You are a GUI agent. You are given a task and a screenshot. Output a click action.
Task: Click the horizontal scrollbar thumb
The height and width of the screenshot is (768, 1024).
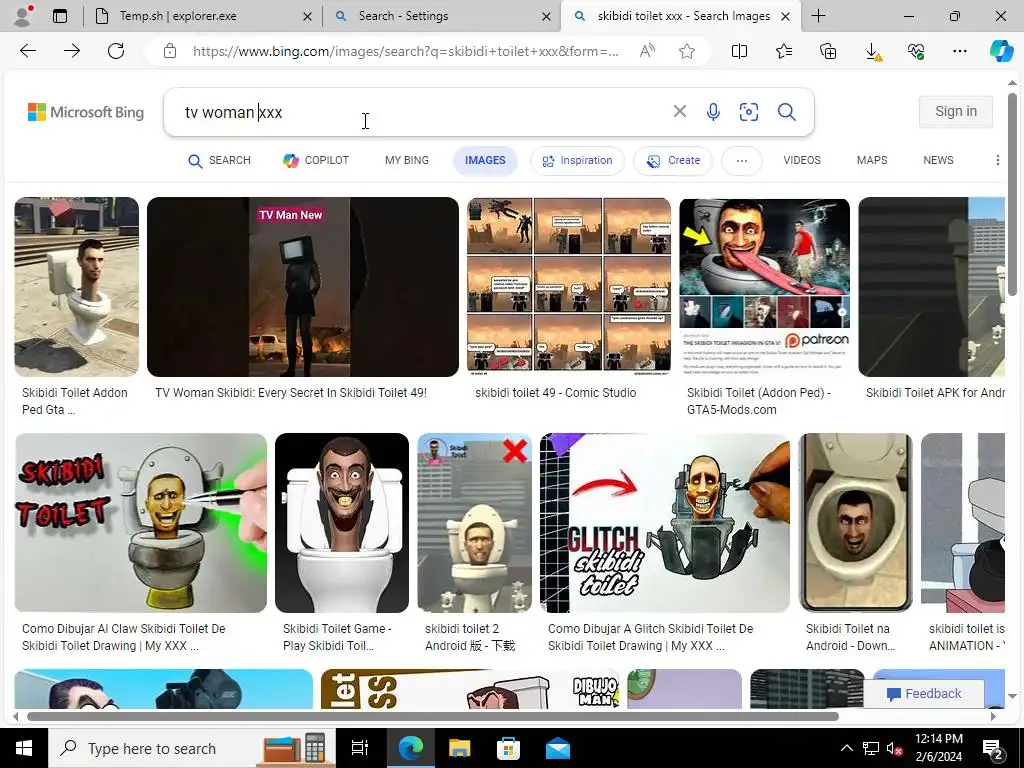point(432,716)
